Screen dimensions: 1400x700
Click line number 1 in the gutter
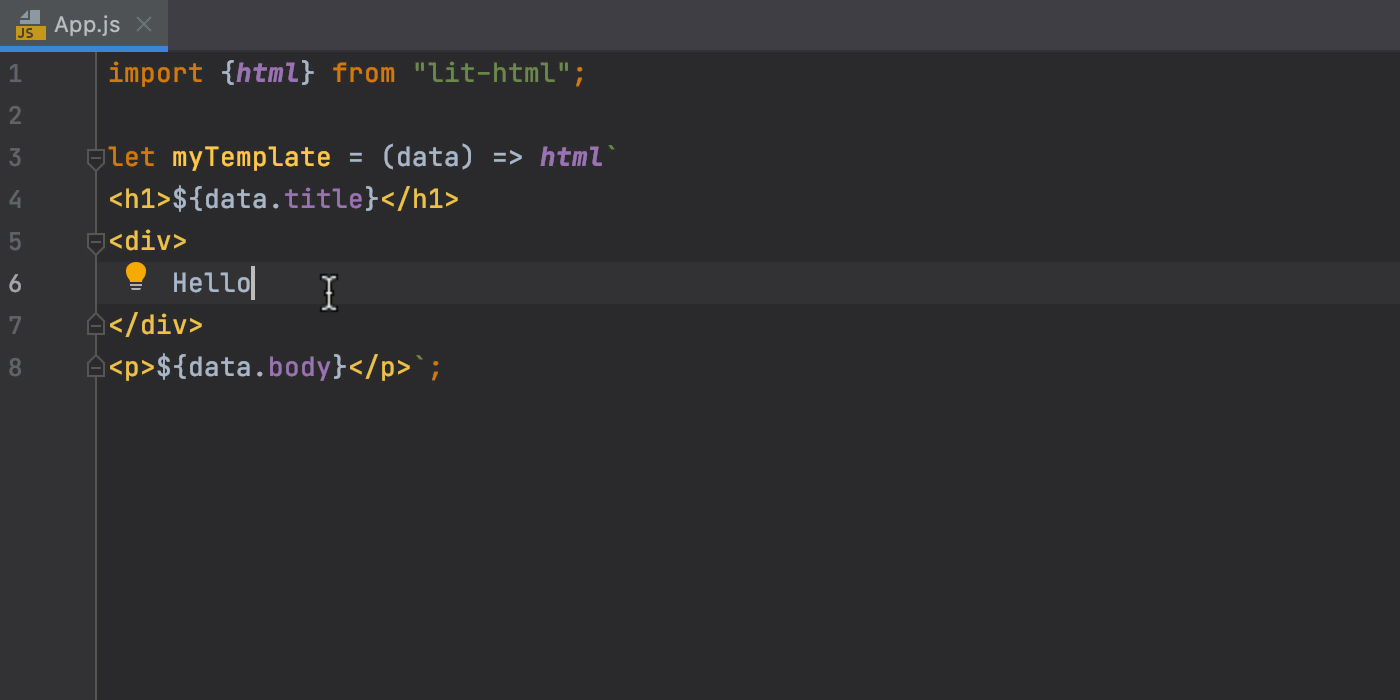(15, 74)
